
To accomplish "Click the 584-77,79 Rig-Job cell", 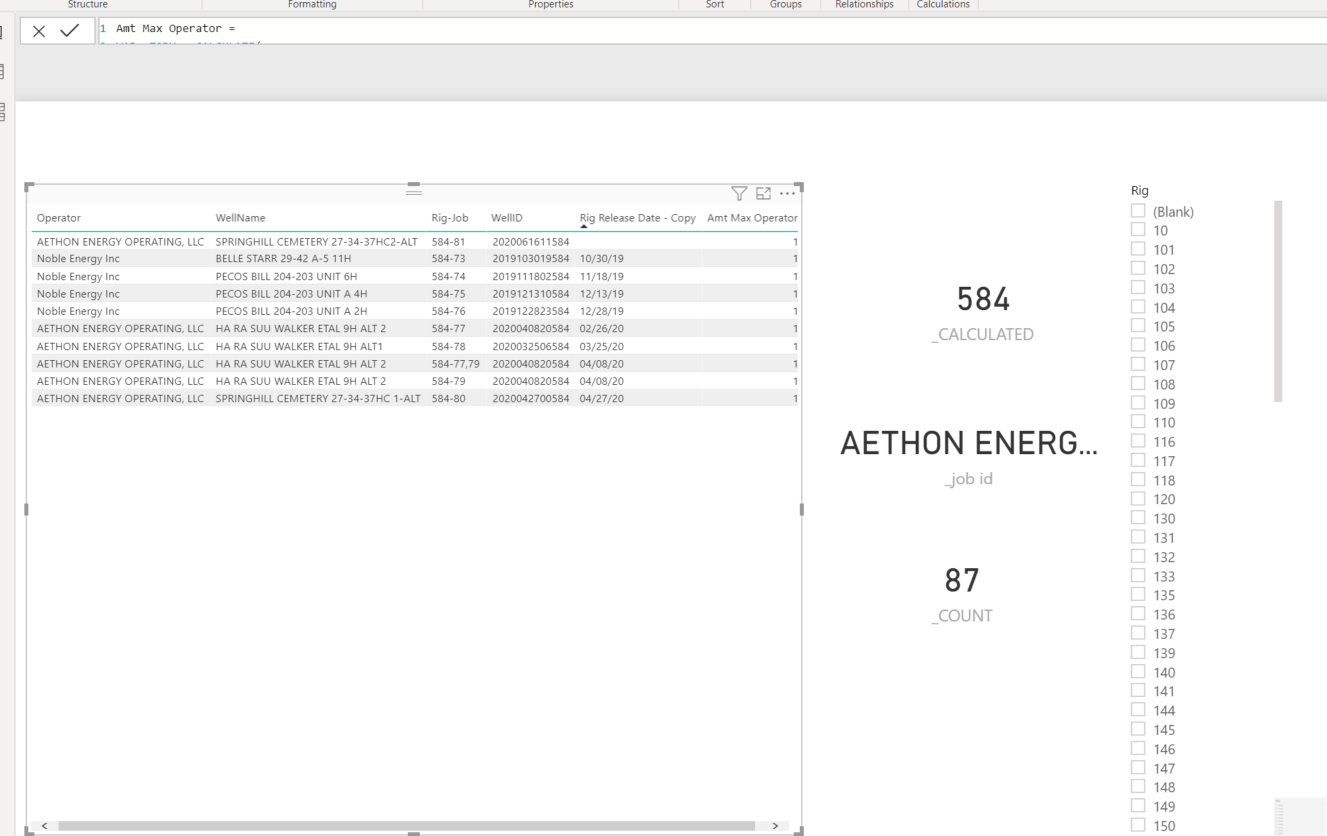I will pyautogui.click(x=455, y=363).
